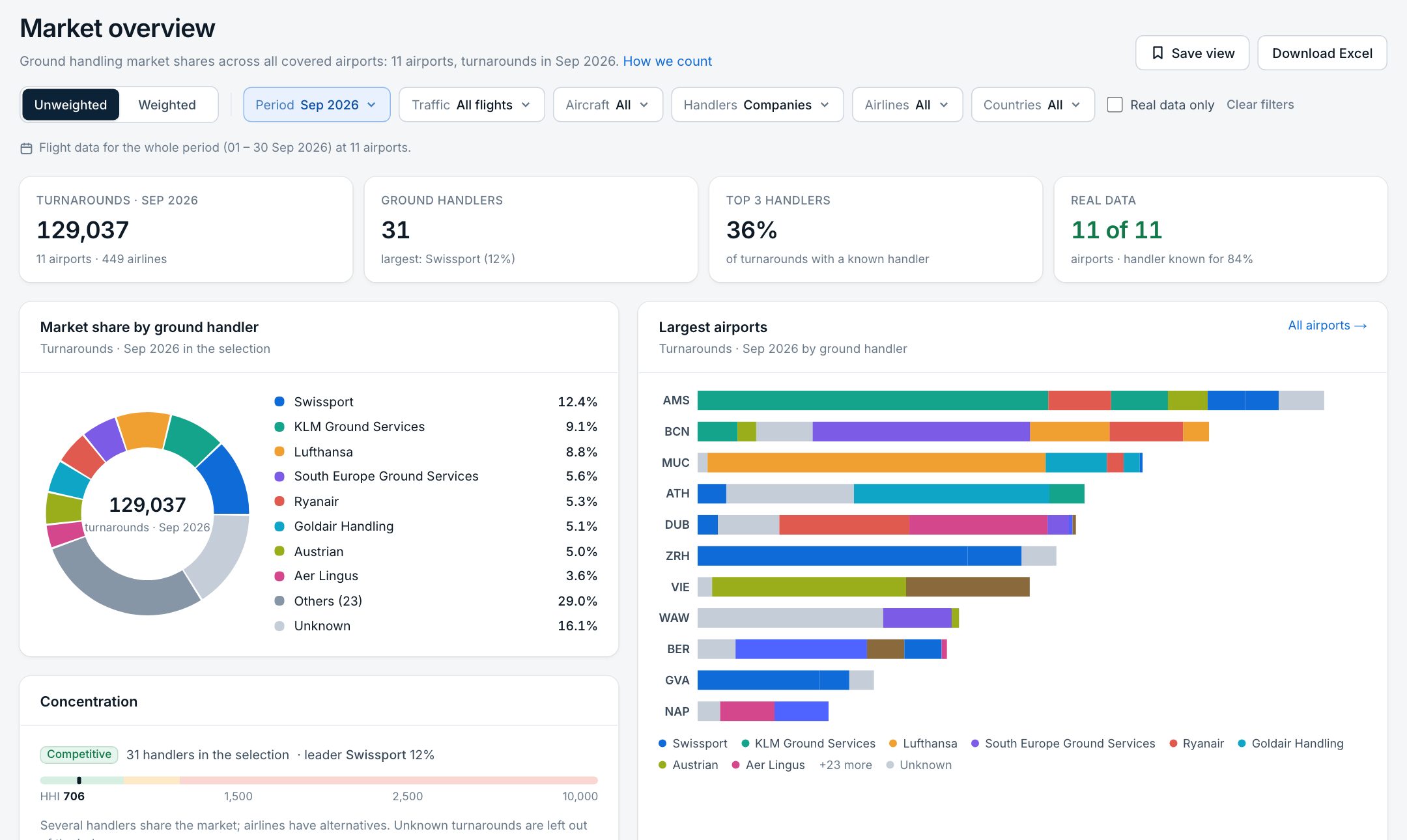Select Lufthansa row in market share list
Screen dimensions: 1407x840
pos(436,452)
